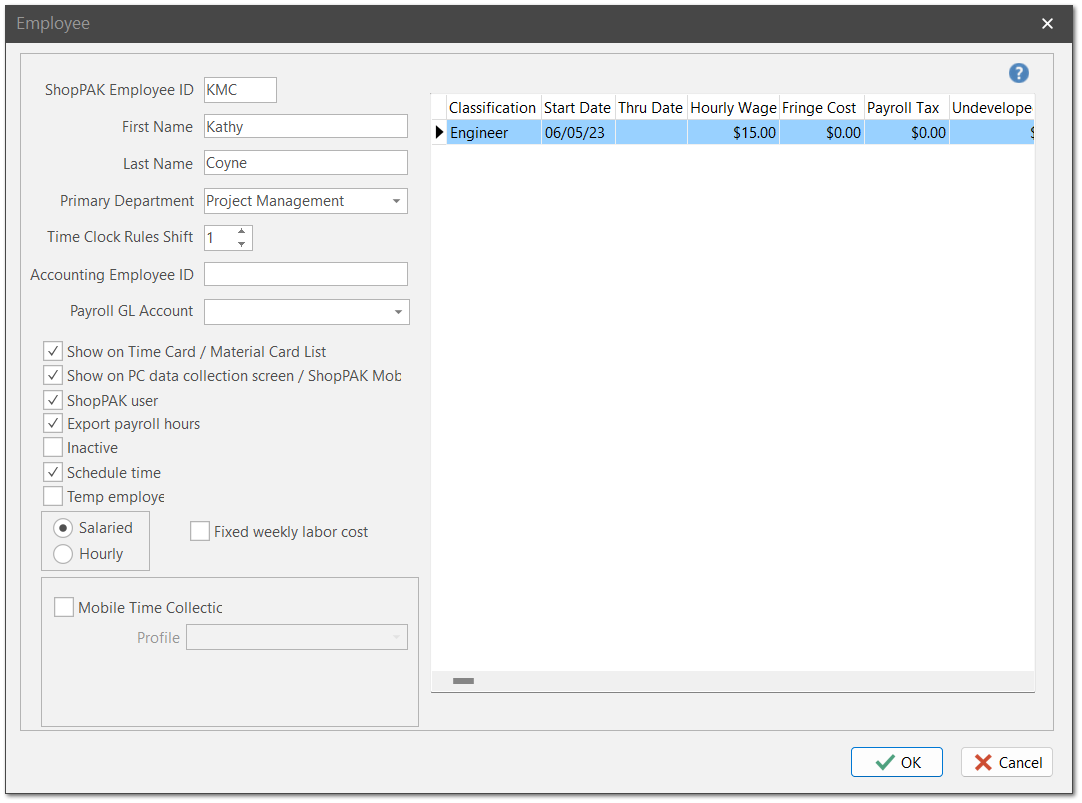Click the blue help question mark icon
The width and height of the screenshot is (1082, 803).
(x=1018, y=73)
